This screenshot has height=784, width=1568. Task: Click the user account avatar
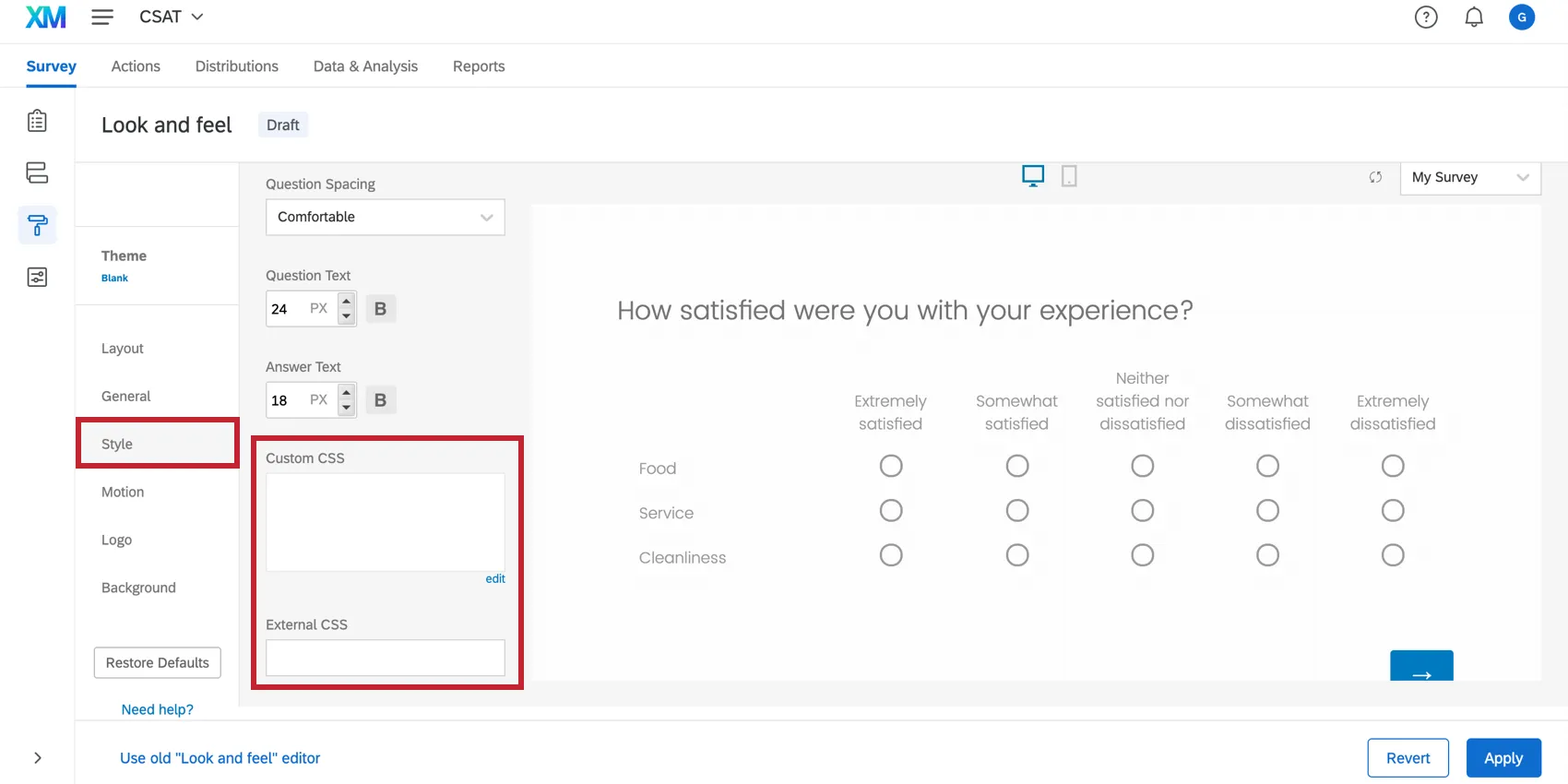click(1522, 17)
